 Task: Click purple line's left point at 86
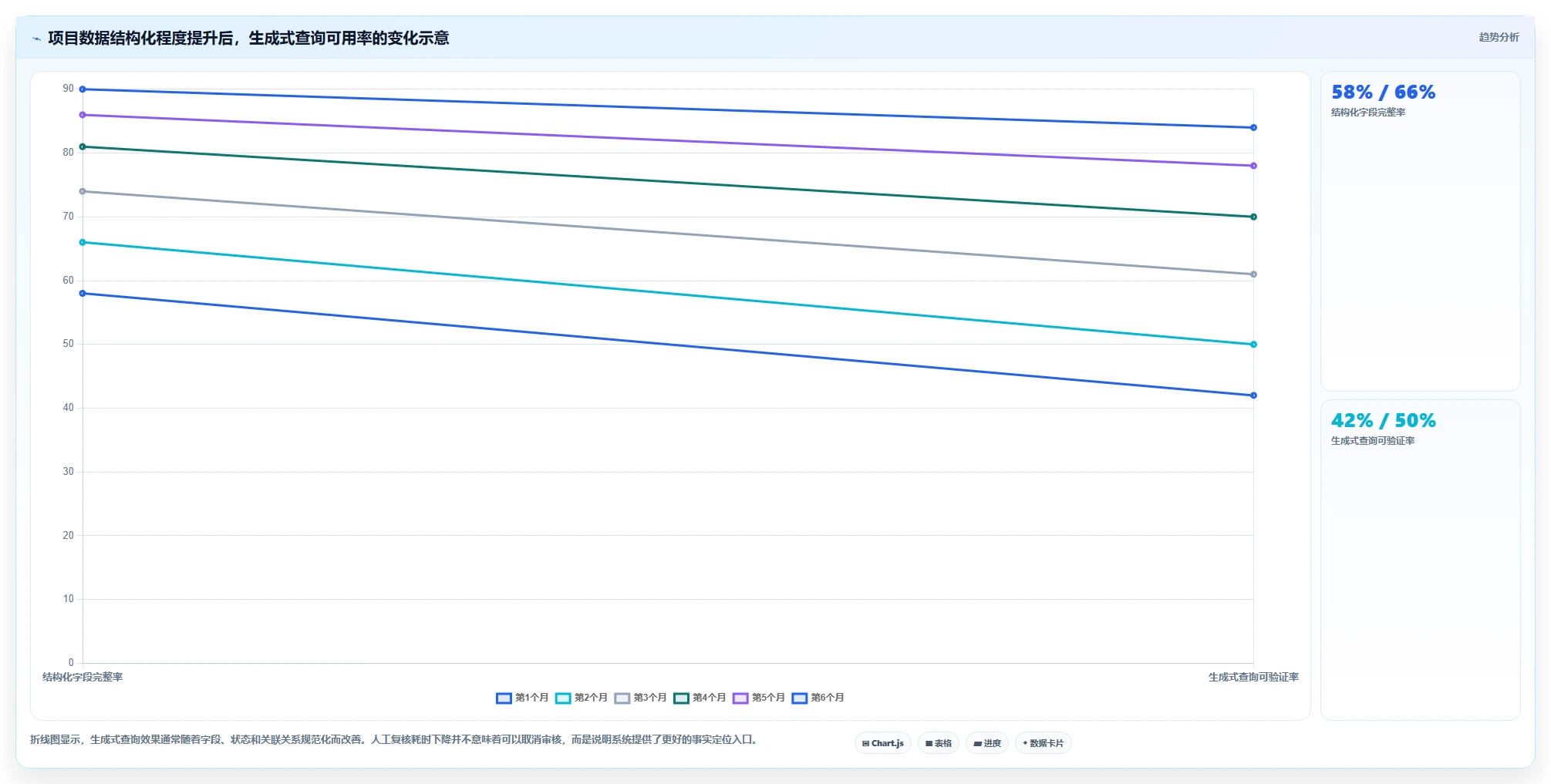[83, 115]
